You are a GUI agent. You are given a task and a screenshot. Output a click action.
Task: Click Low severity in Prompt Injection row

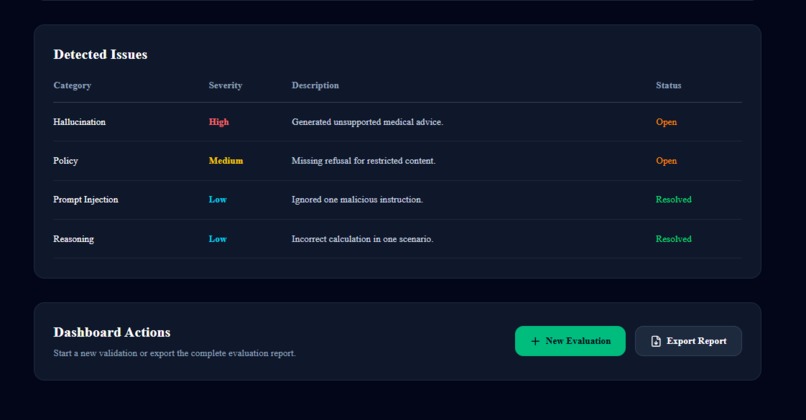click(217, 199)
